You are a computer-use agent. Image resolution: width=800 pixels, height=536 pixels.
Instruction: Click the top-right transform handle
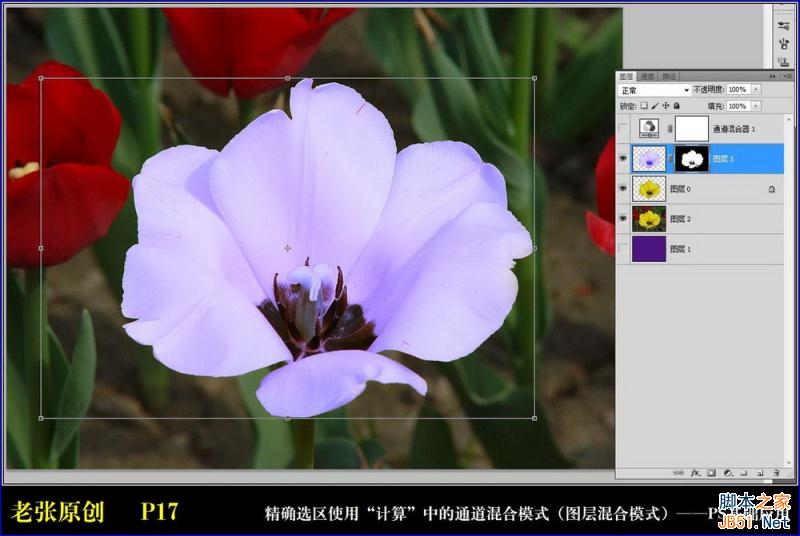click(x=534, y=79)
